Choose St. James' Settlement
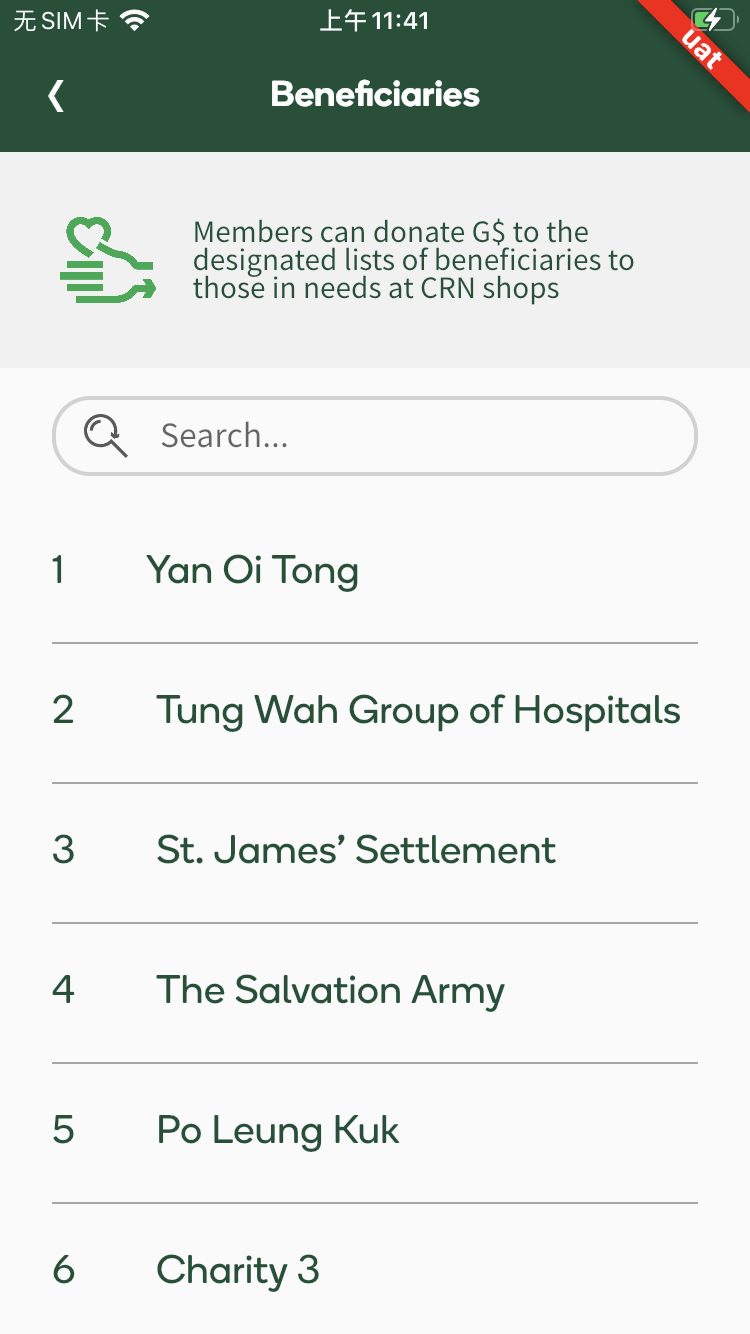 (x=355, y=850)
